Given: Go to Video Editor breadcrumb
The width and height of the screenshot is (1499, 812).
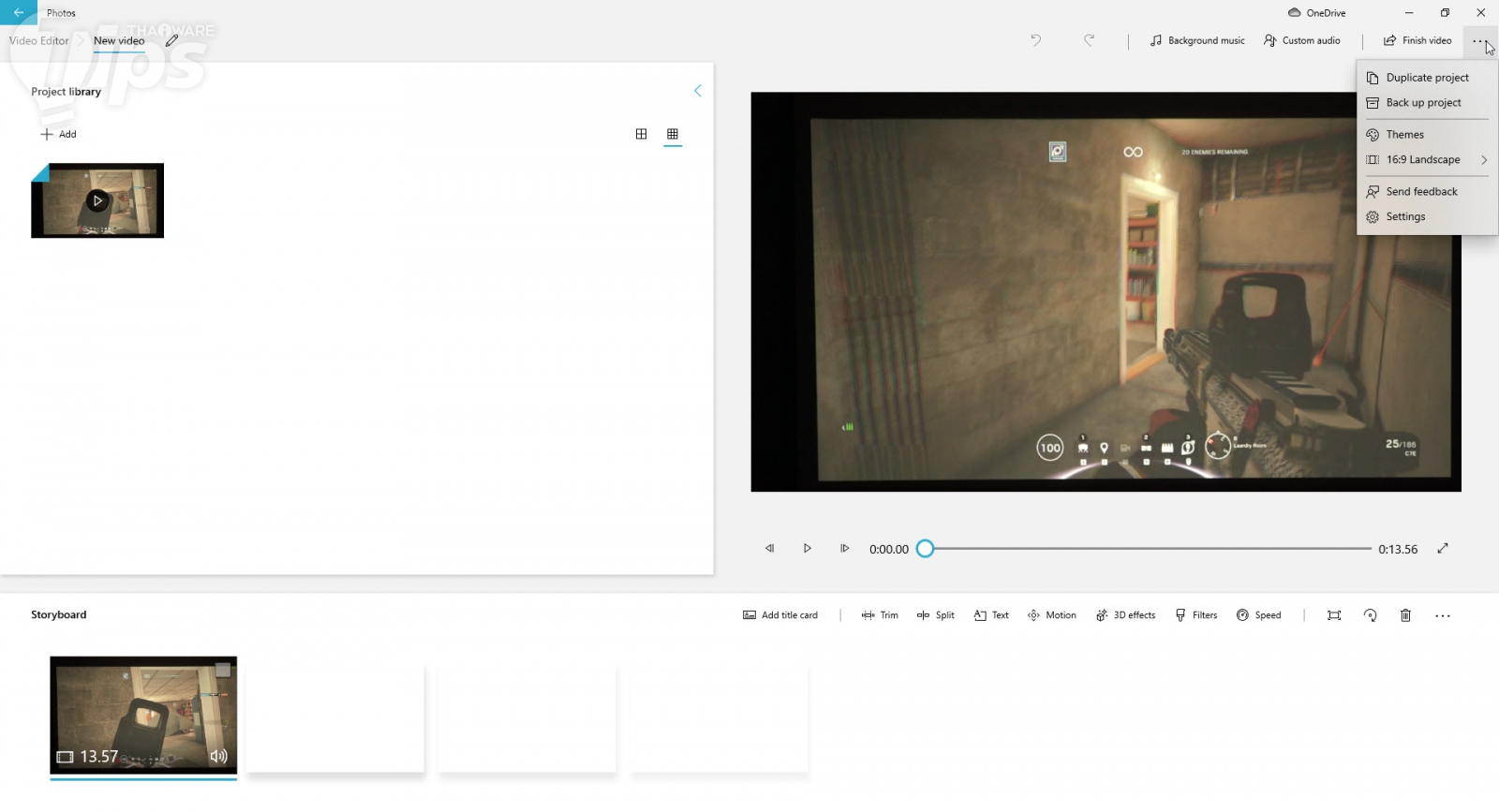Looking at the screenshot, I should [x=39, y=41].
